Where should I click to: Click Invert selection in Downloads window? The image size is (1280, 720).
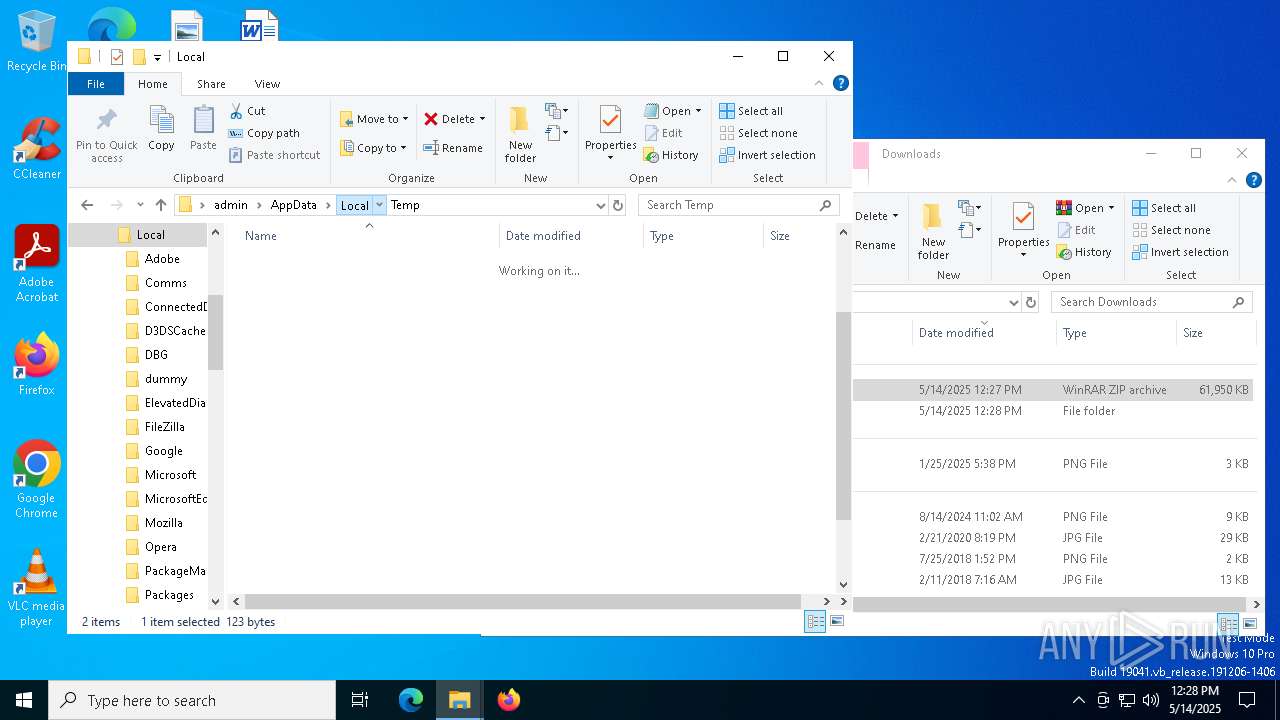coord(1180,252)
